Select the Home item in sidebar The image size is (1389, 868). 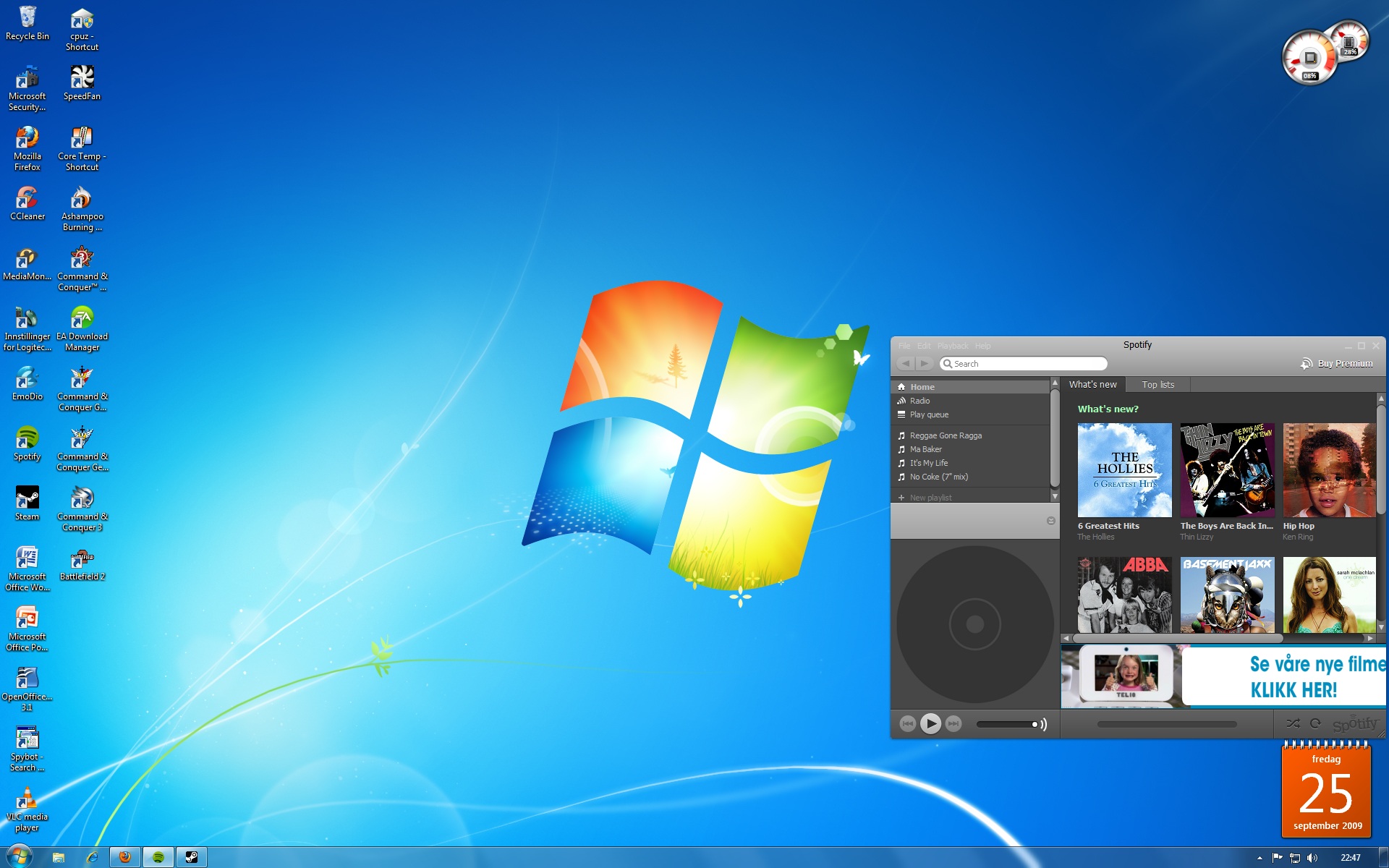922,387
